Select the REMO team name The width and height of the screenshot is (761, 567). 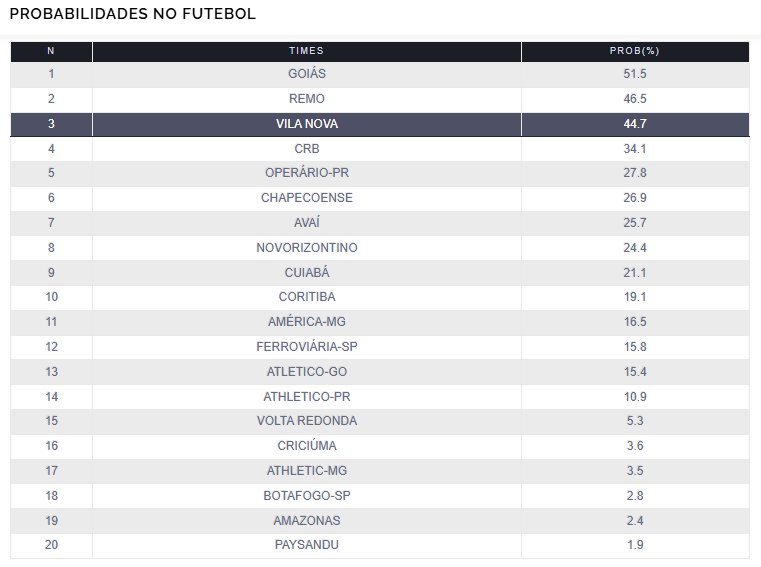click(307, 99)
